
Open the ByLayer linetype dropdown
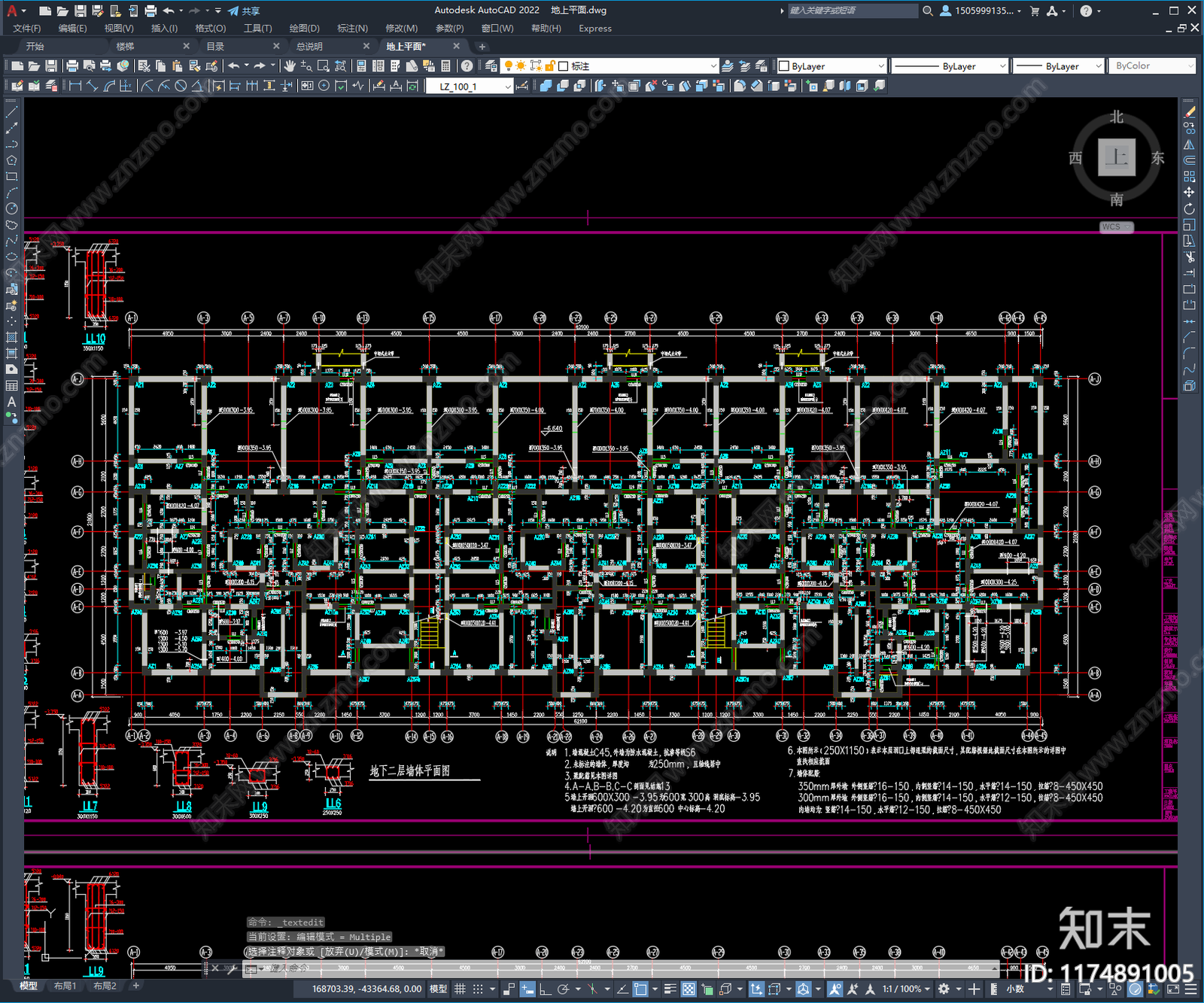(949, 66)
